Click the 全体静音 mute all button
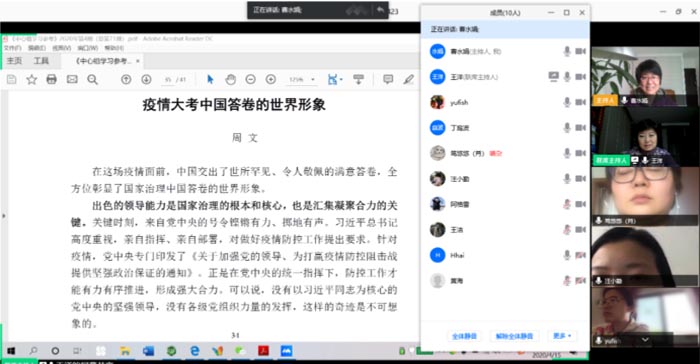700x364 pixels. (464, 336)
